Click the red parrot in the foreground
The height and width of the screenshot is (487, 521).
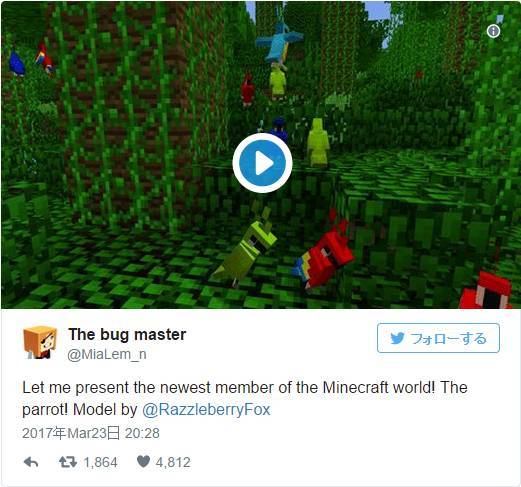[323, 252]
